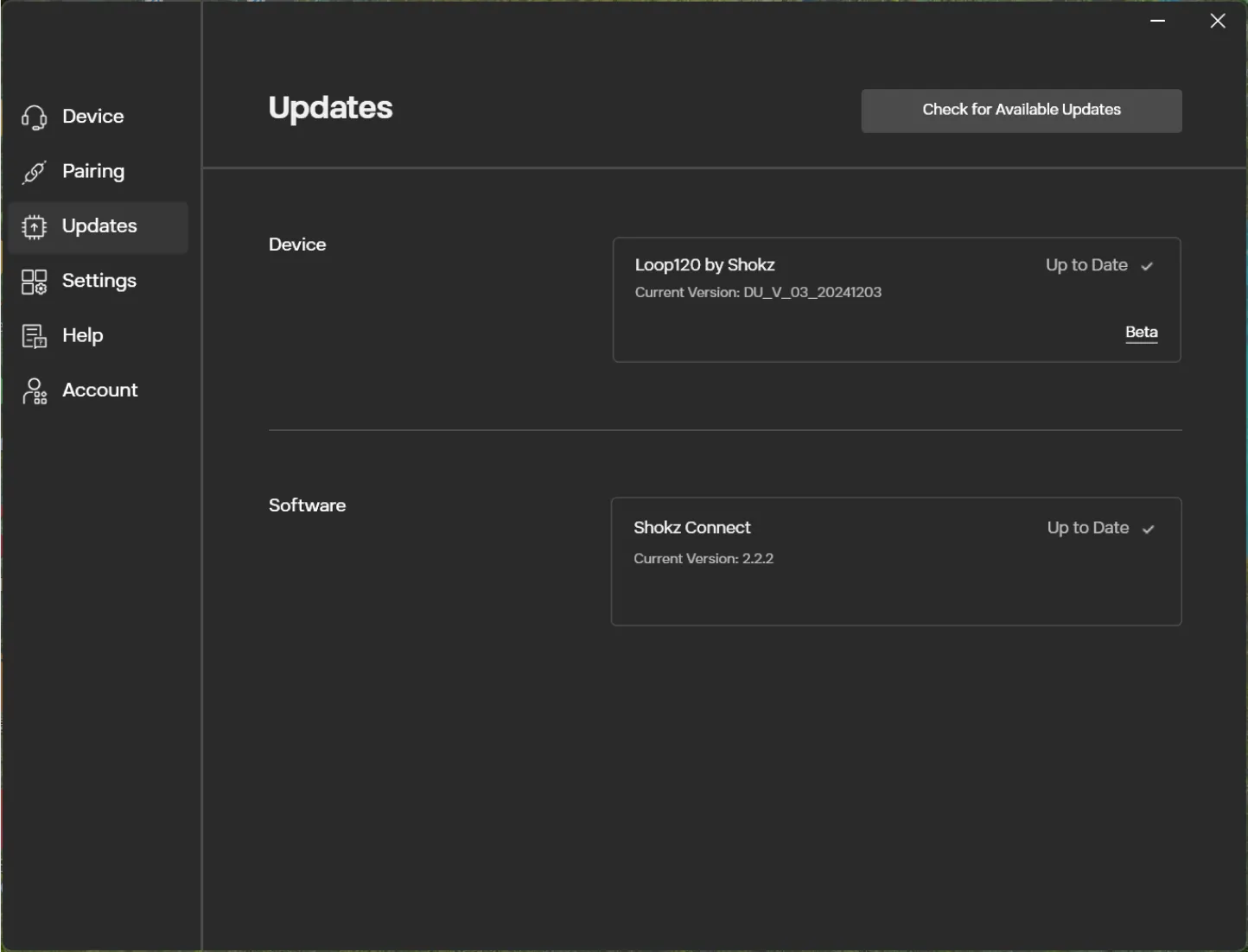Minimize the Shokz Connect window
The image size is (1248, 952).
pos(1158,21)
